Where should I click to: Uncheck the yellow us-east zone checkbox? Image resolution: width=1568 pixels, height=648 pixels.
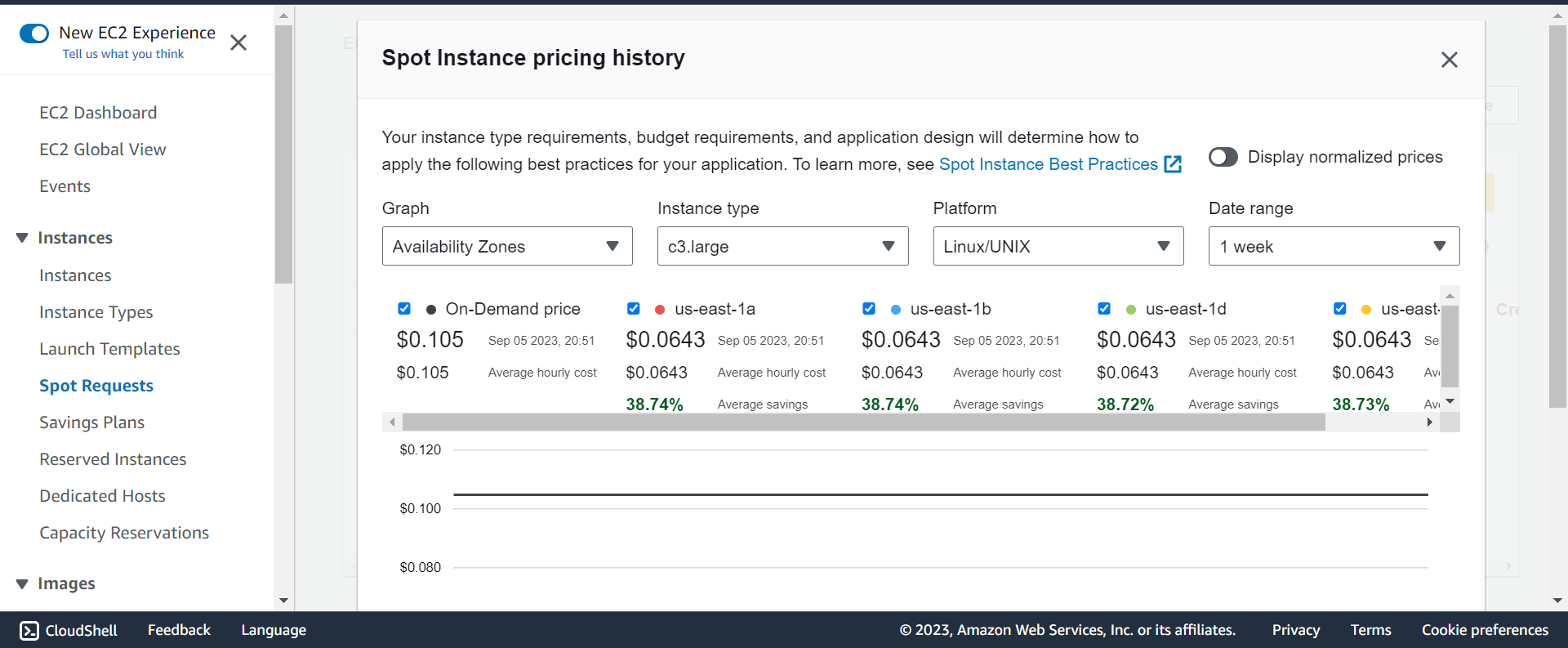pos(1339,308)
